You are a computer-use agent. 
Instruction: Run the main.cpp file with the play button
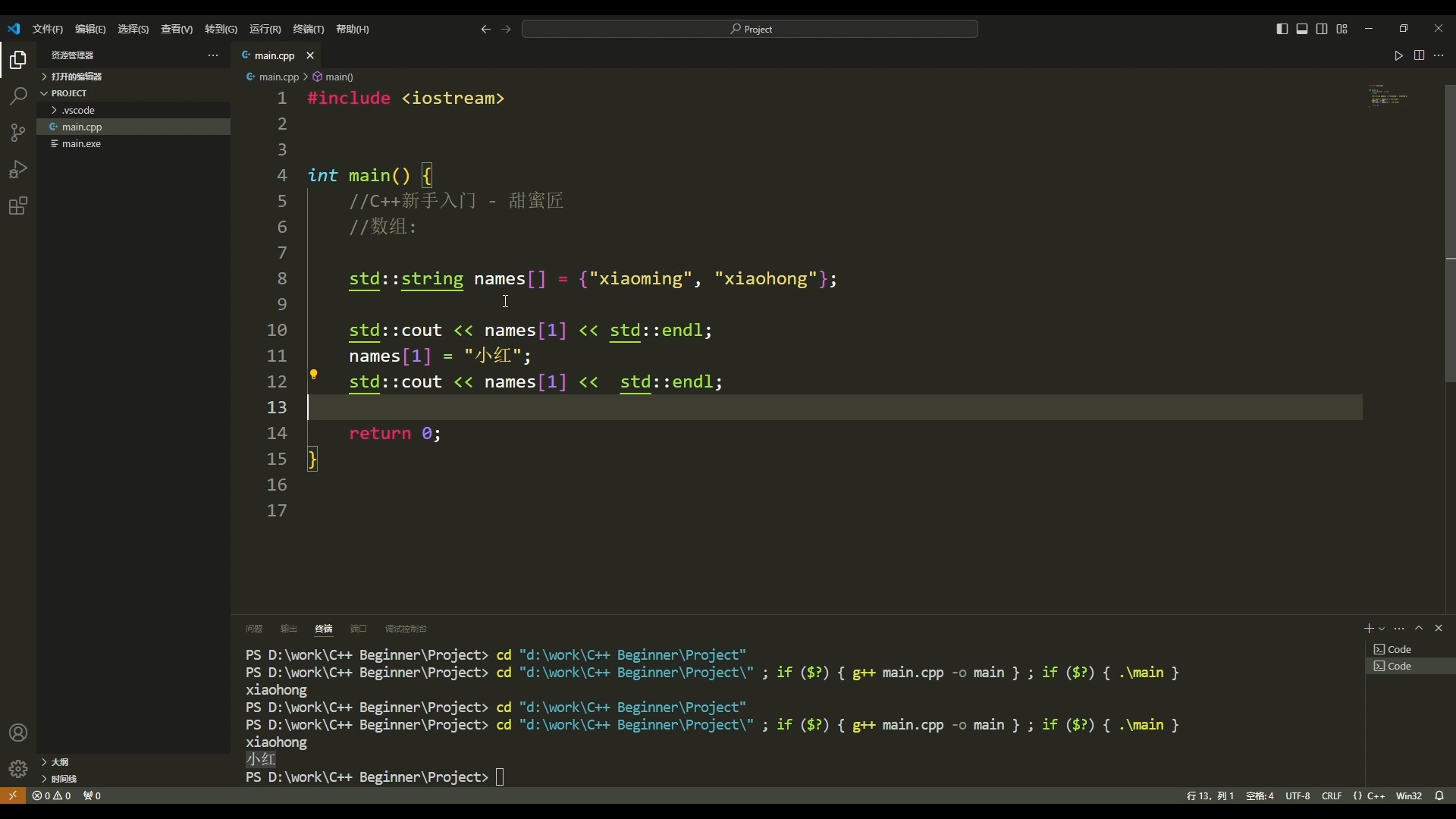click(x=1398, y=55)
